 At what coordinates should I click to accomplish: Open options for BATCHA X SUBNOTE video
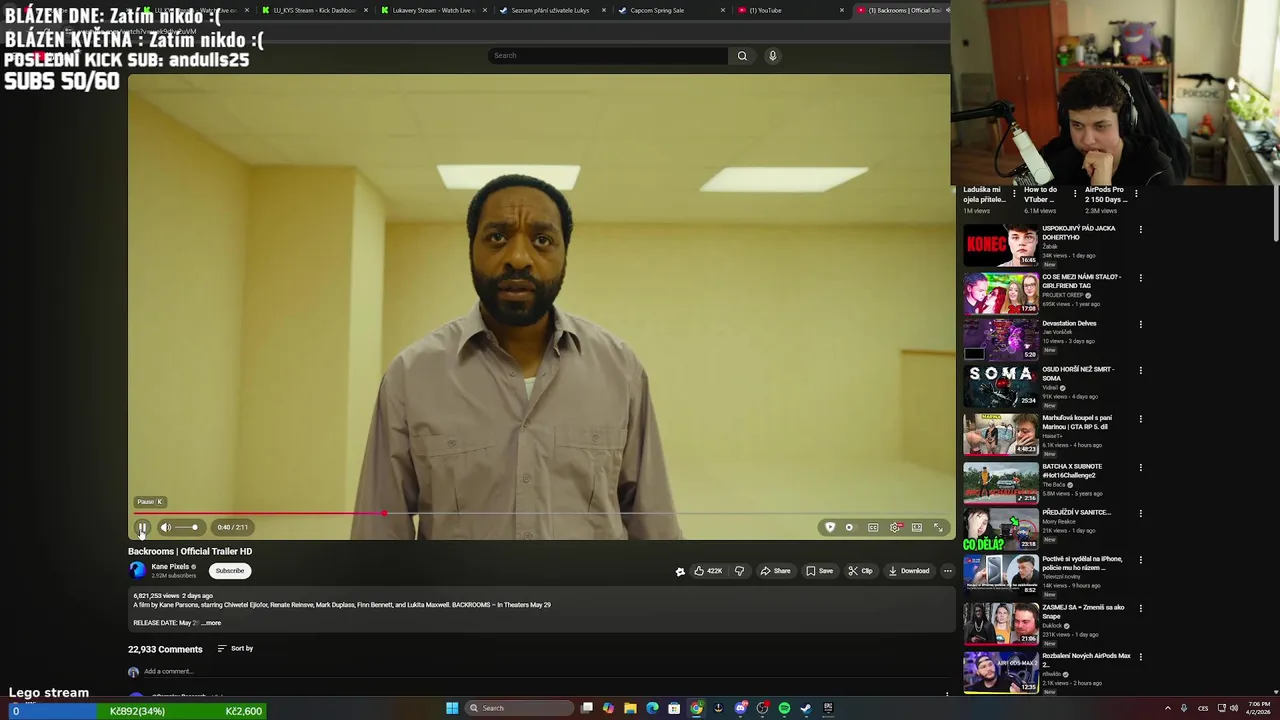(1140, 467)
